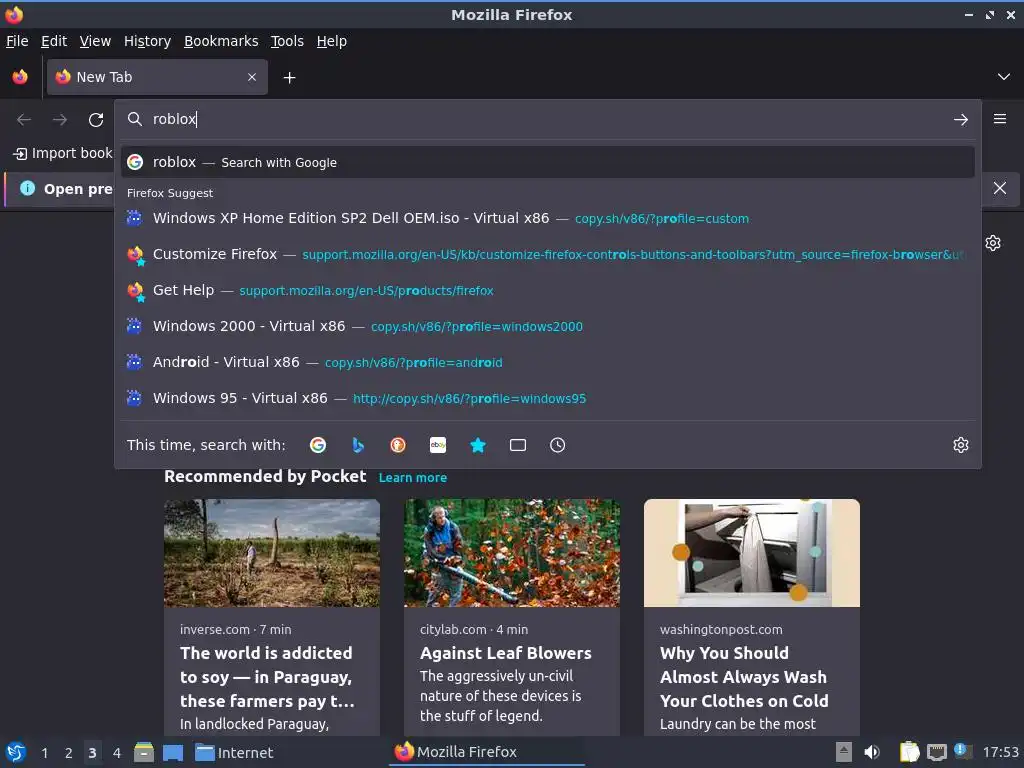
Task: Search in Bookmarks star icon
Action: pyautogui.click(x=478, y=445)
